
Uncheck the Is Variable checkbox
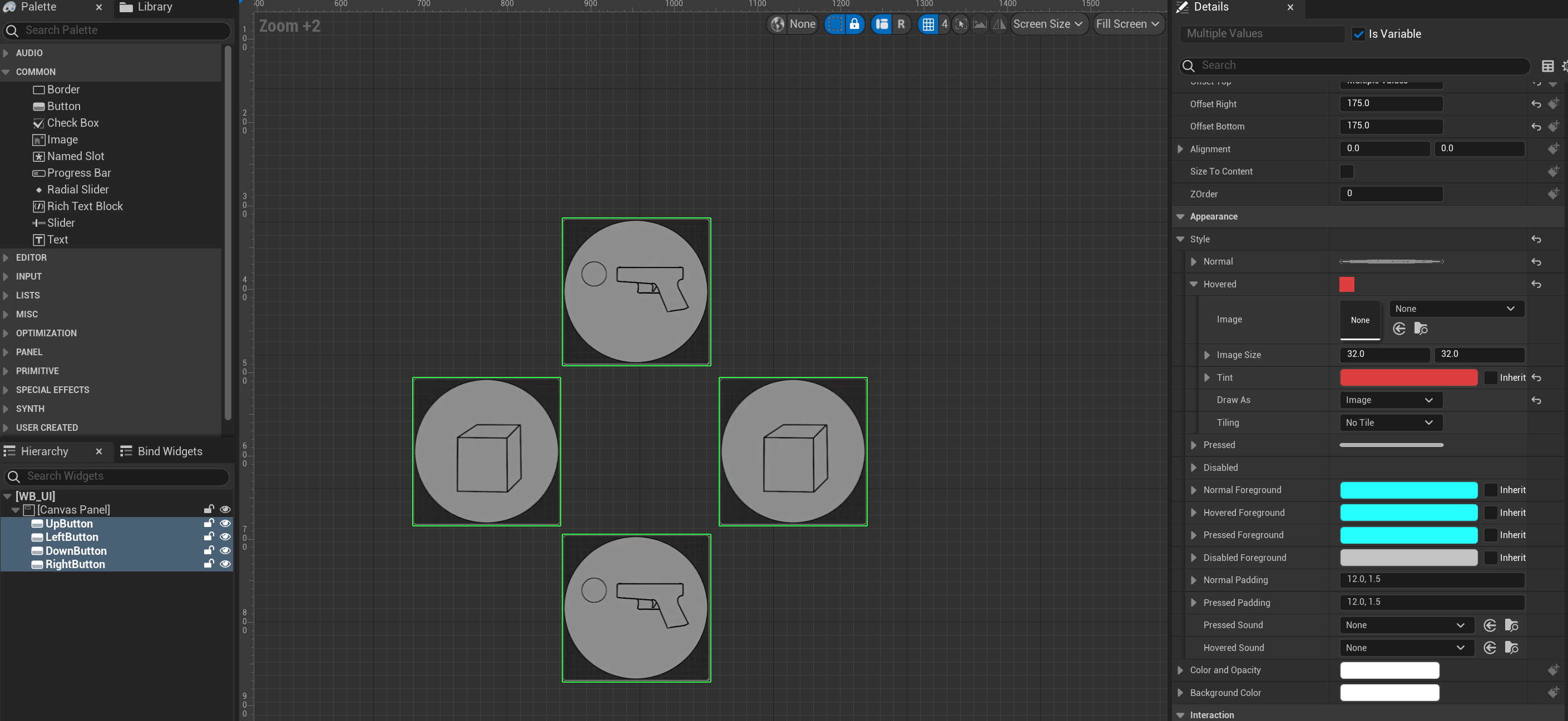click(x=1358, y=34)
